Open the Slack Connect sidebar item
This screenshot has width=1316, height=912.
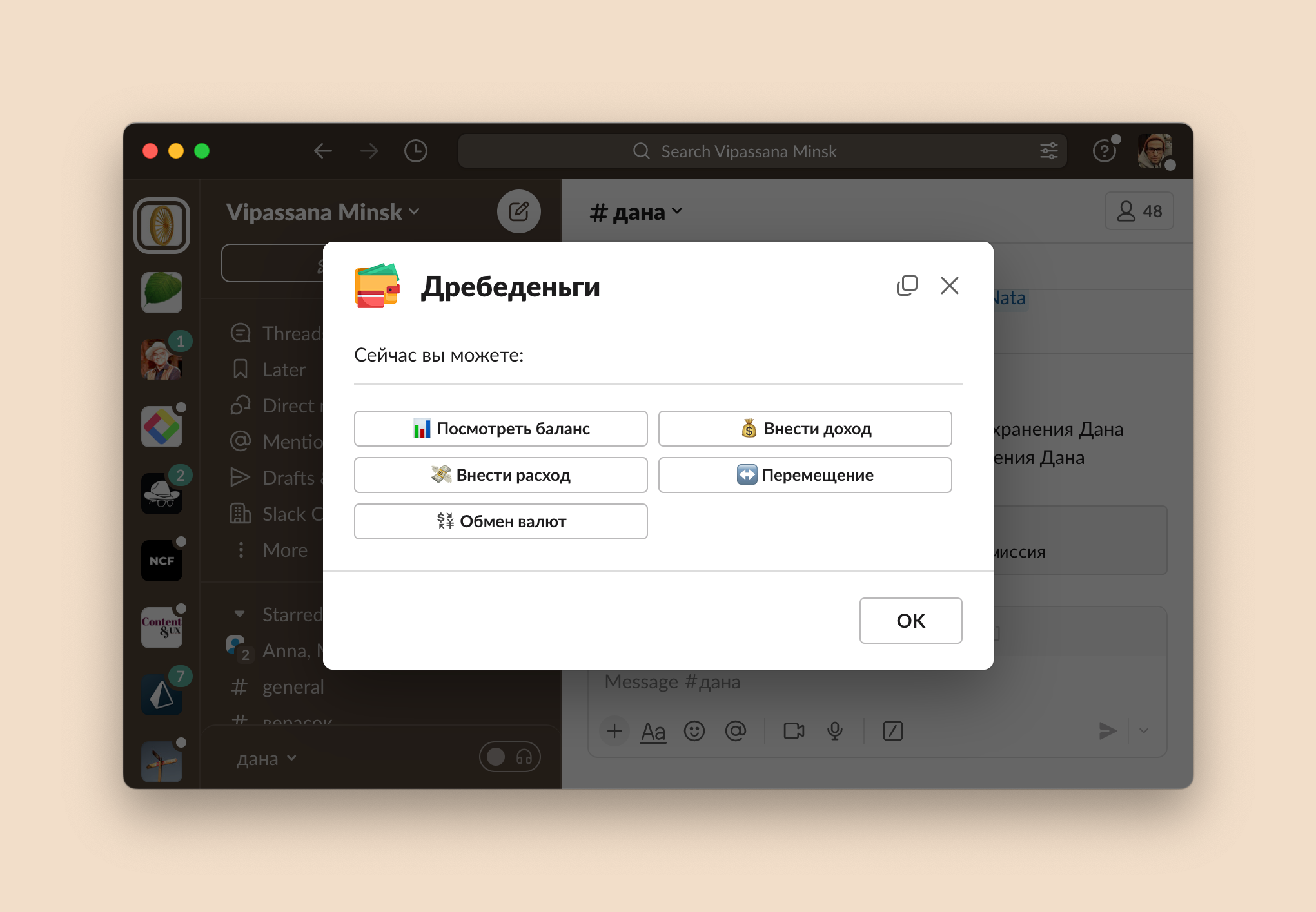(277, 514)
